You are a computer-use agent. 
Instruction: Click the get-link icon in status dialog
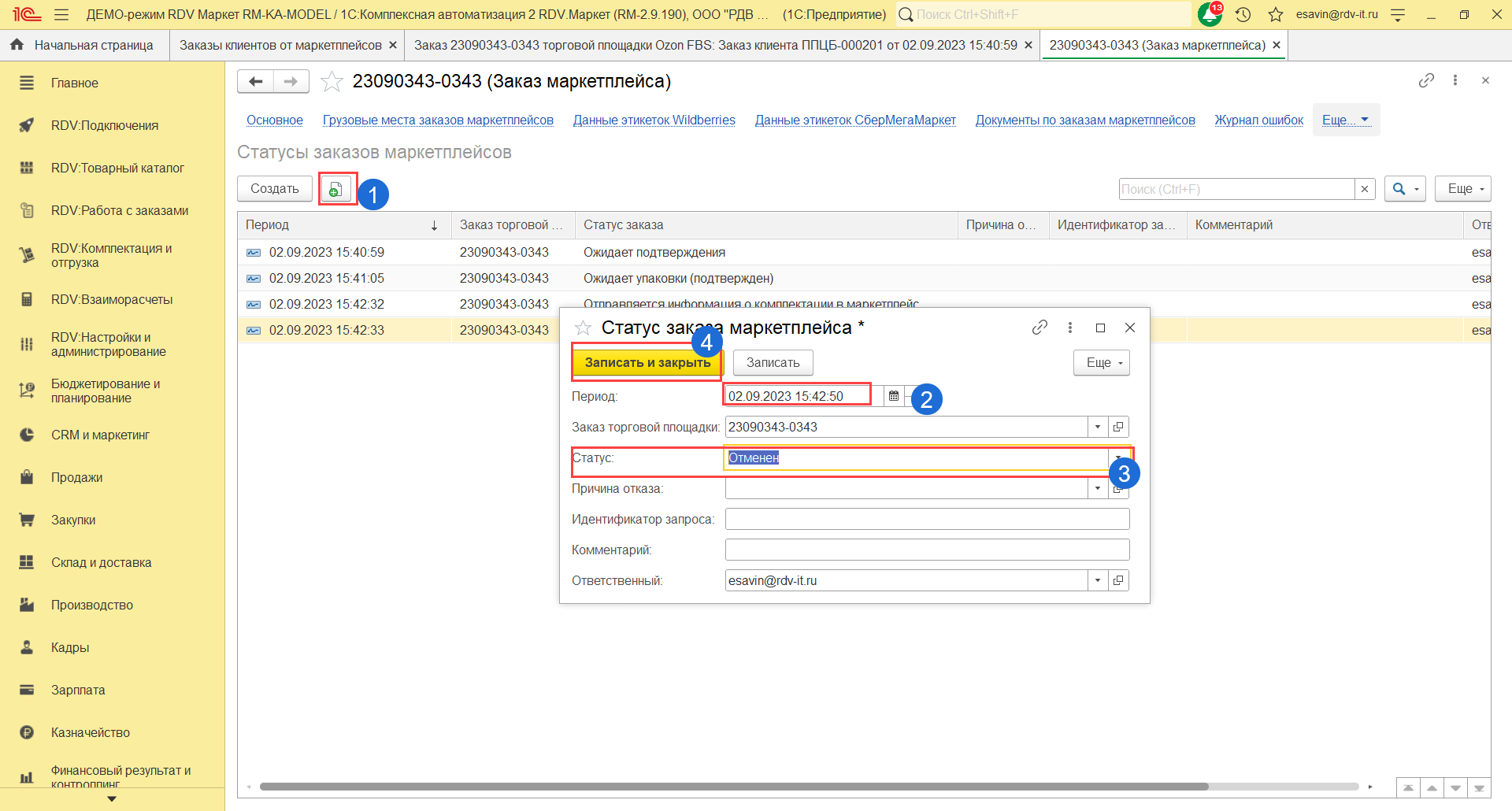click(x=1039, y=328)
